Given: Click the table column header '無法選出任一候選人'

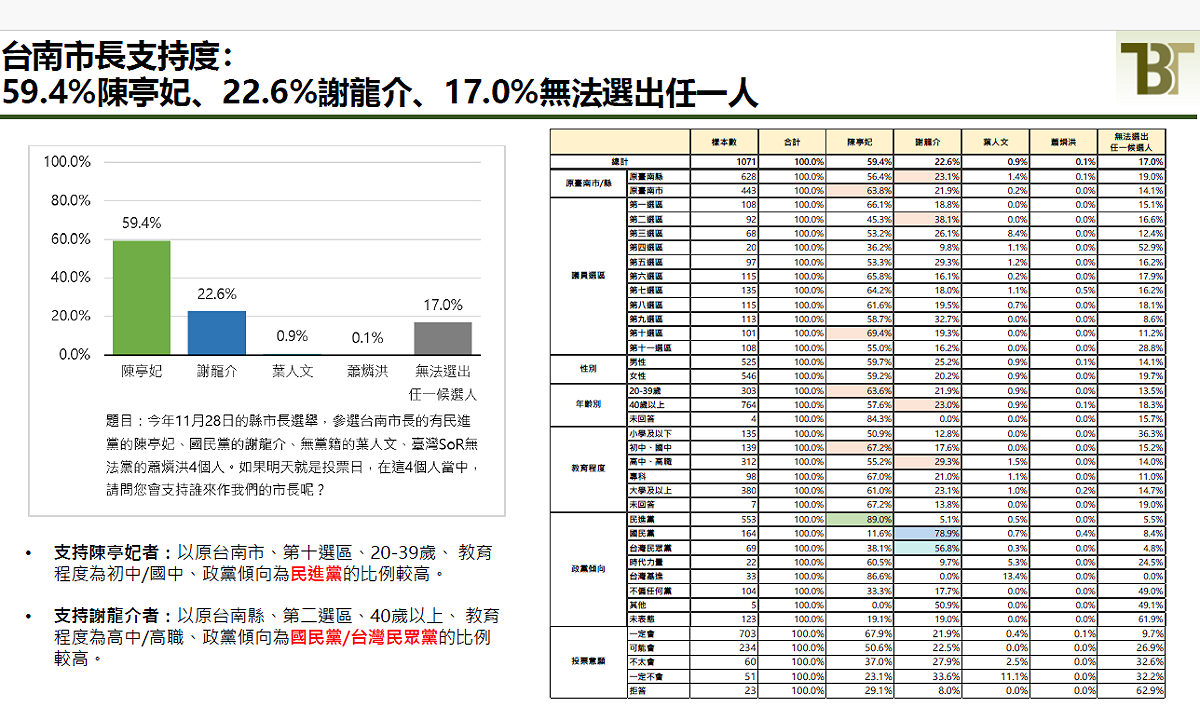Looking at the screenshot, I should (x=1133, y=142).
